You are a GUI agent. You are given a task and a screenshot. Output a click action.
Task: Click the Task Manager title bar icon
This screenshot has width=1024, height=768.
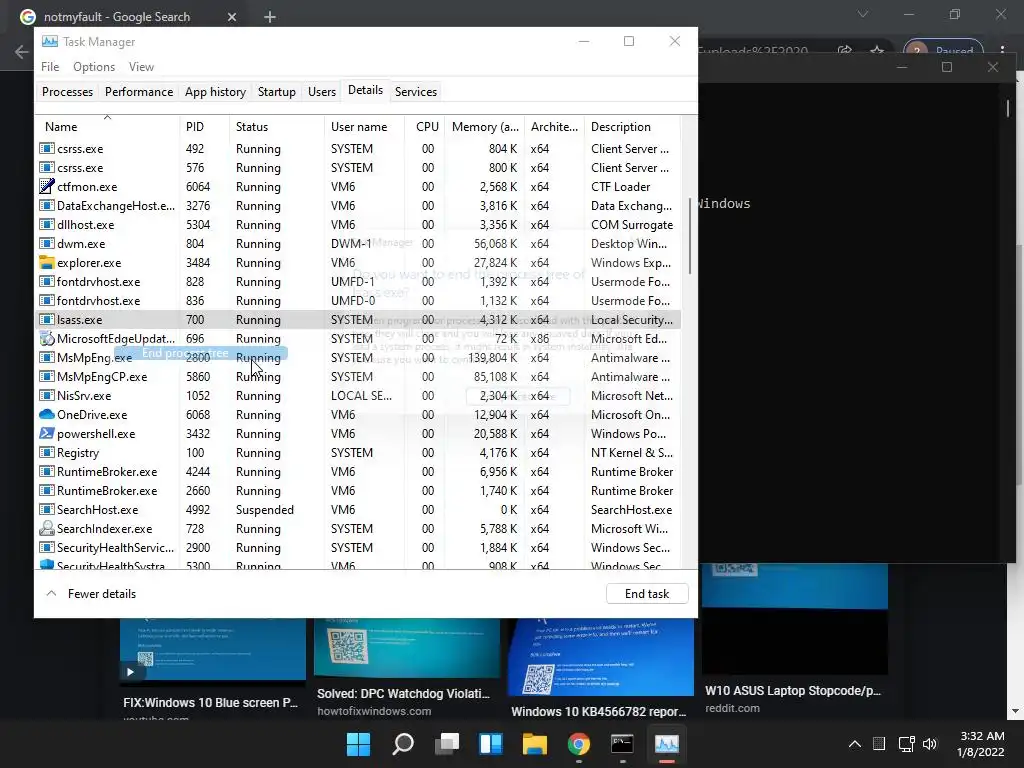click(x=50, y=42)
